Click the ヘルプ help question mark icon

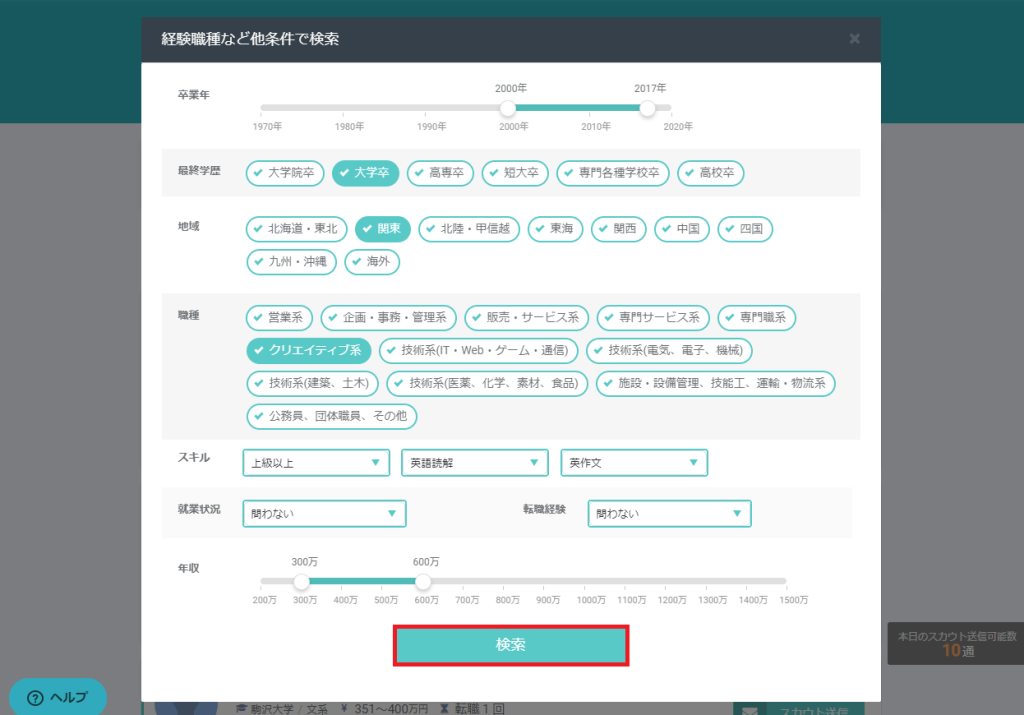tap(35, 697)
